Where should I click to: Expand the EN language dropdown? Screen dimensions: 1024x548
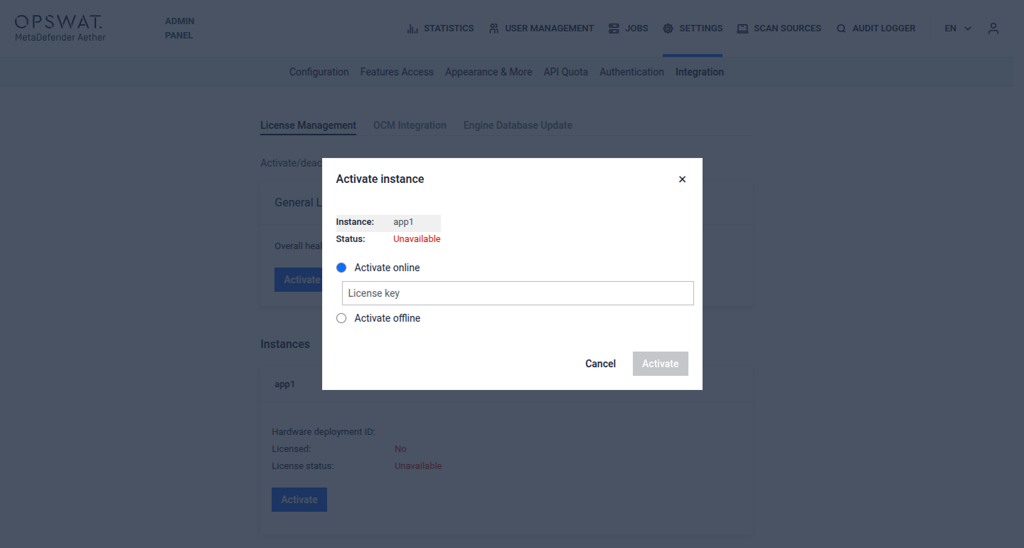(957, 28)
